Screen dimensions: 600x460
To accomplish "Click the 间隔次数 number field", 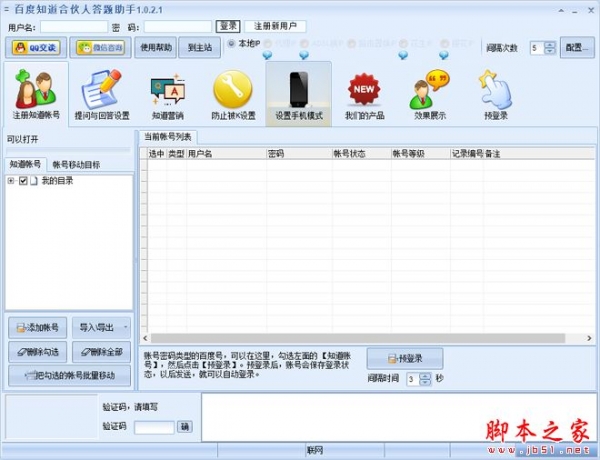I will pos(537,48).
